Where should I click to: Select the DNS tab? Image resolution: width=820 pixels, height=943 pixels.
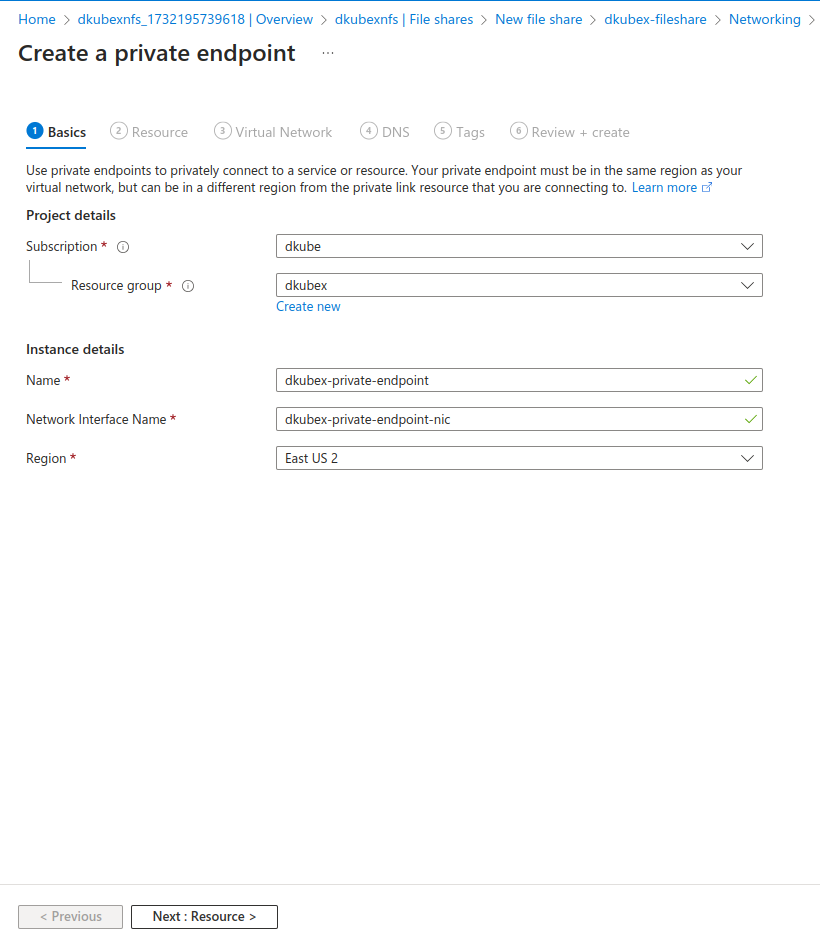[385, 132]
